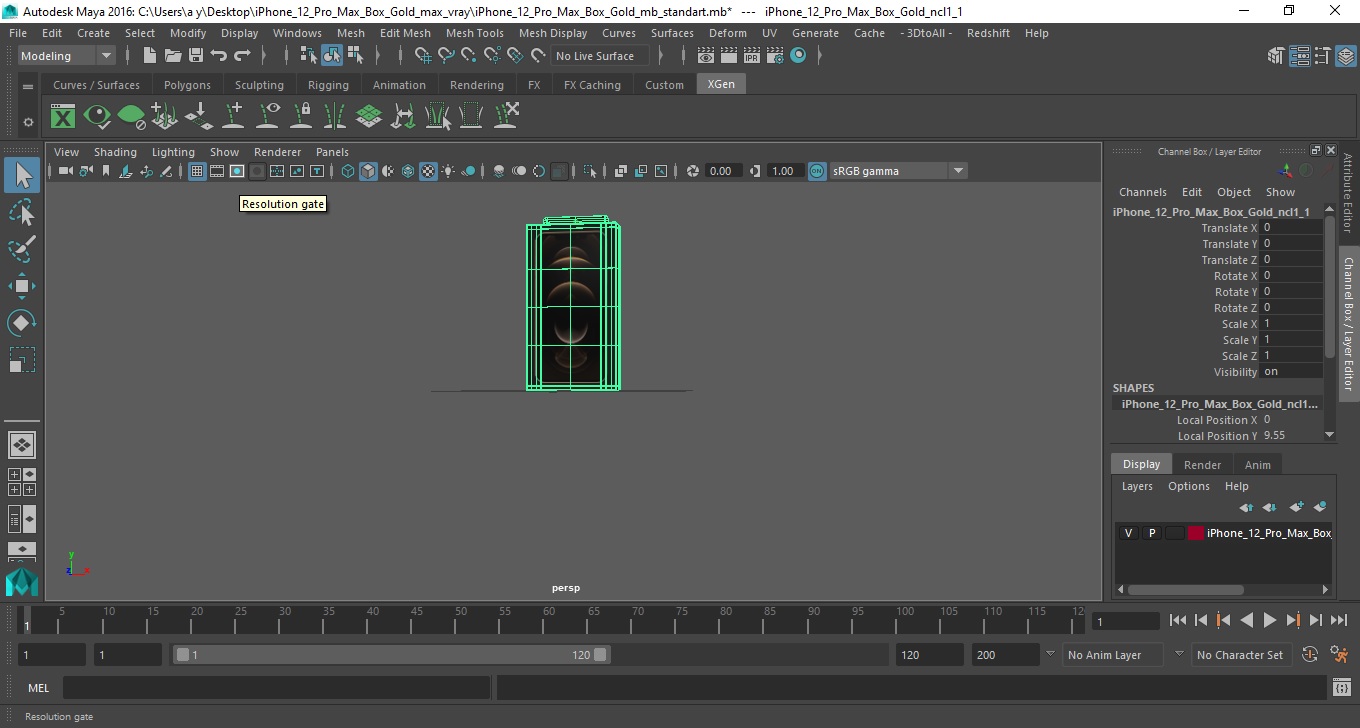Click the red layer color swatch

click(x=1195, y=533)
